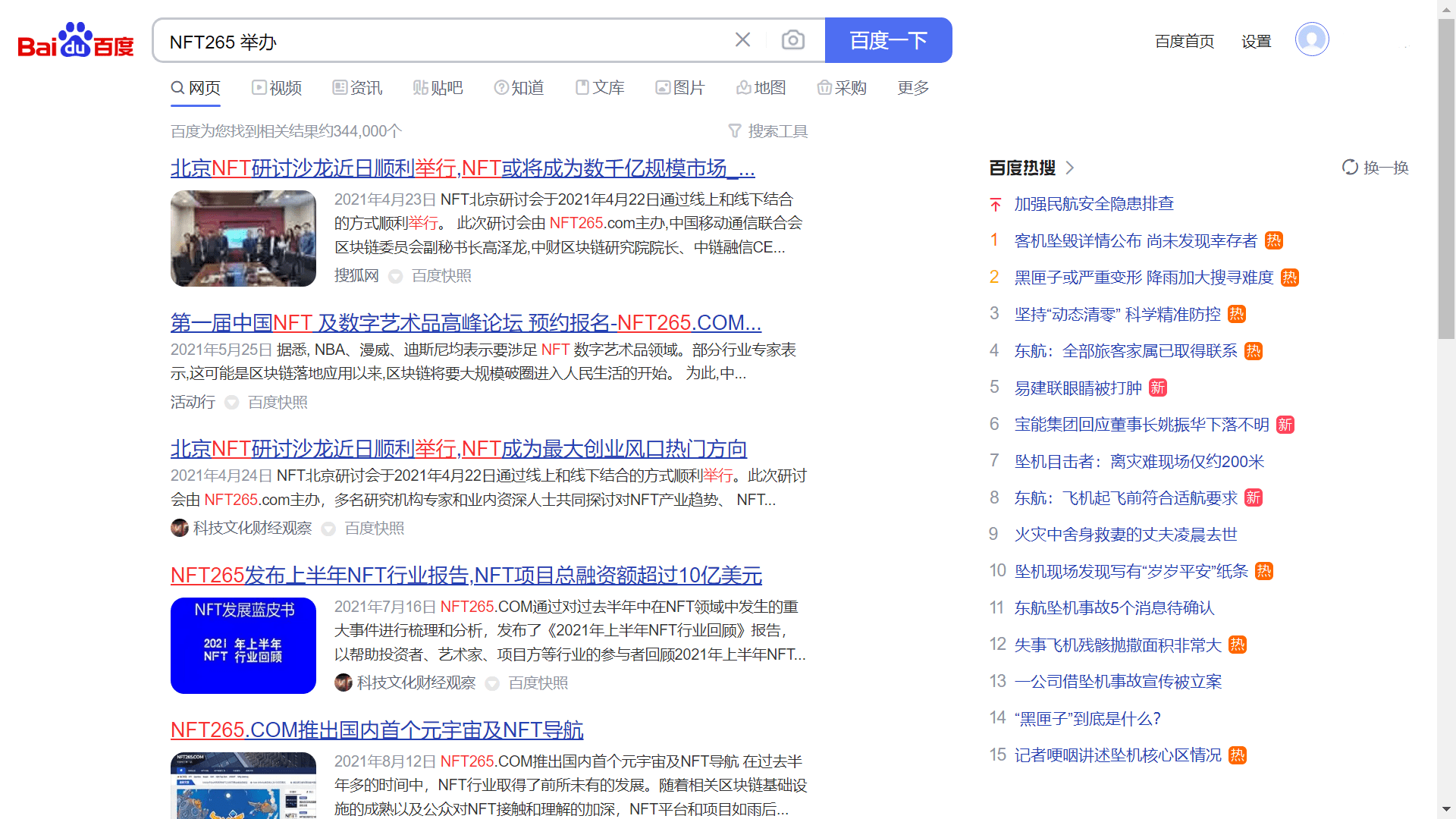Switch to the 地图 tab

[x=761, y=88]
